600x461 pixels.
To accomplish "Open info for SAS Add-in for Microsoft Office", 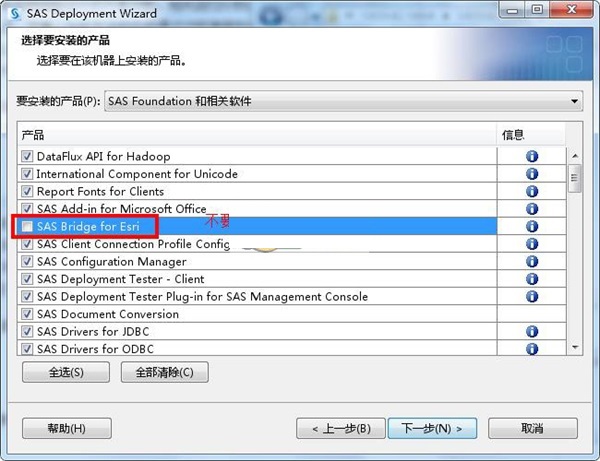I will click(x=532, y=209).
